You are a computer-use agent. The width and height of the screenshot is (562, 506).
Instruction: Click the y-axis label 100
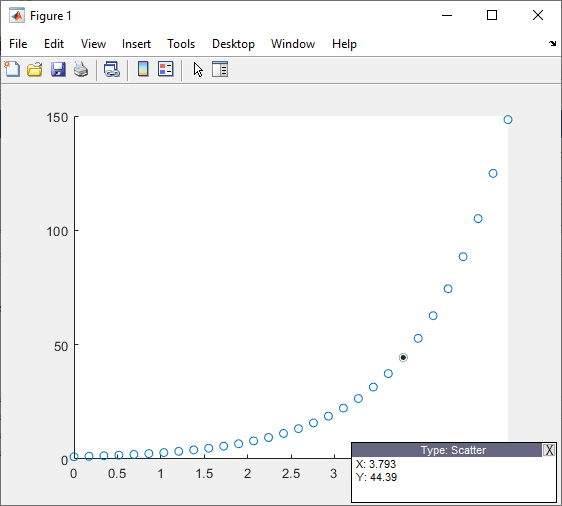pos(57,231)
